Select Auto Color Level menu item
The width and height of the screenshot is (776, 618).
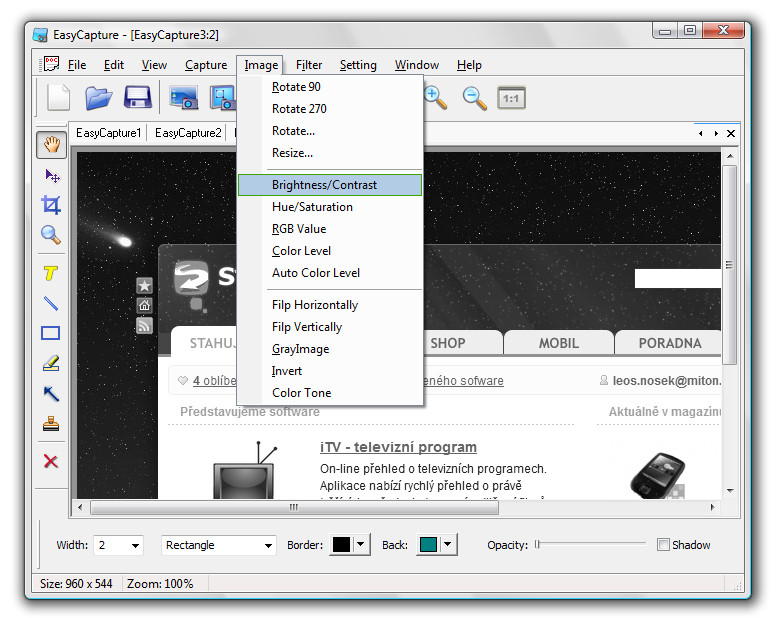coord(330,273)
